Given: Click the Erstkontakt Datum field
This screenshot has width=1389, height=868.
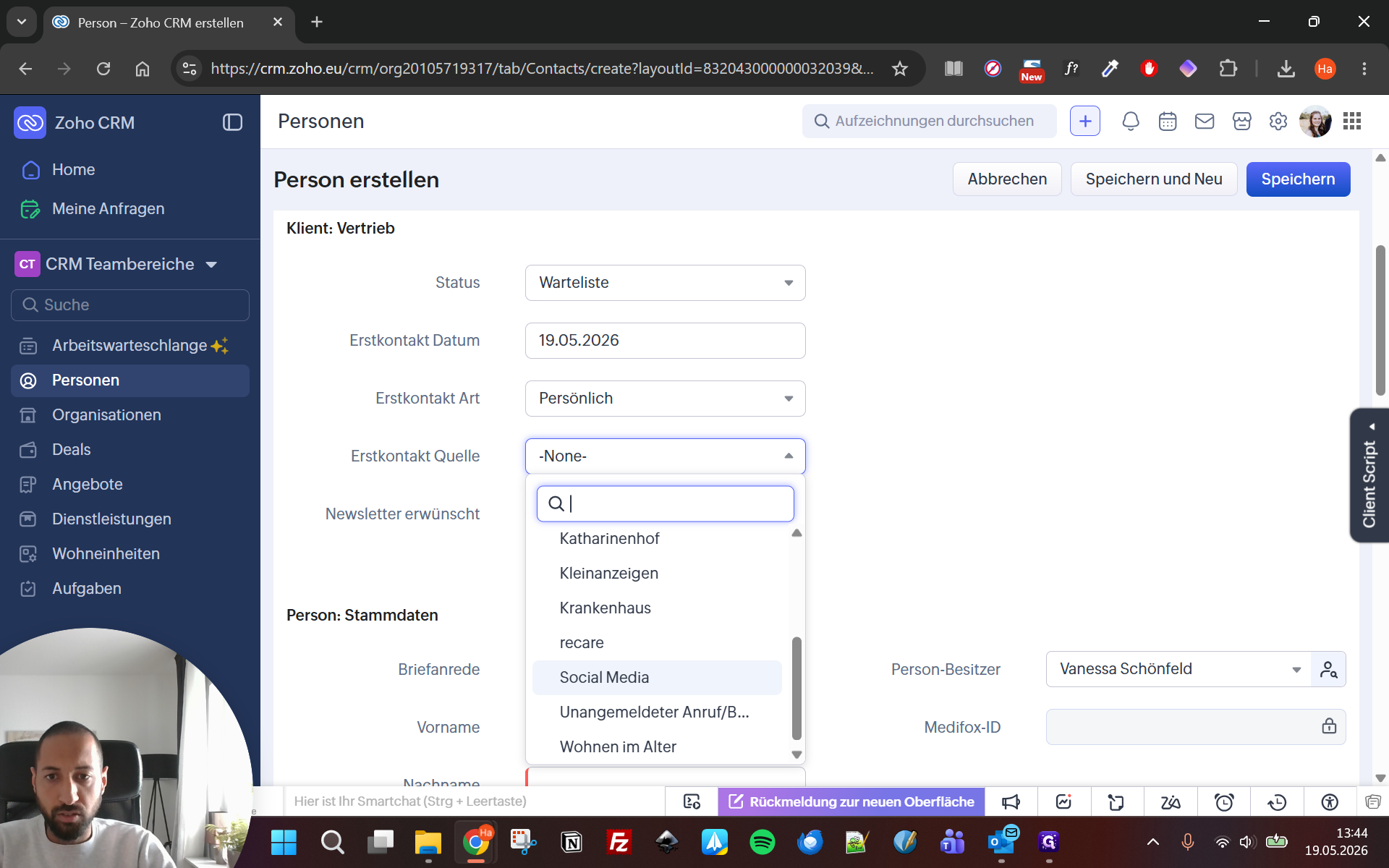Looking at the screenshot, I should click(x=665, y=341).
